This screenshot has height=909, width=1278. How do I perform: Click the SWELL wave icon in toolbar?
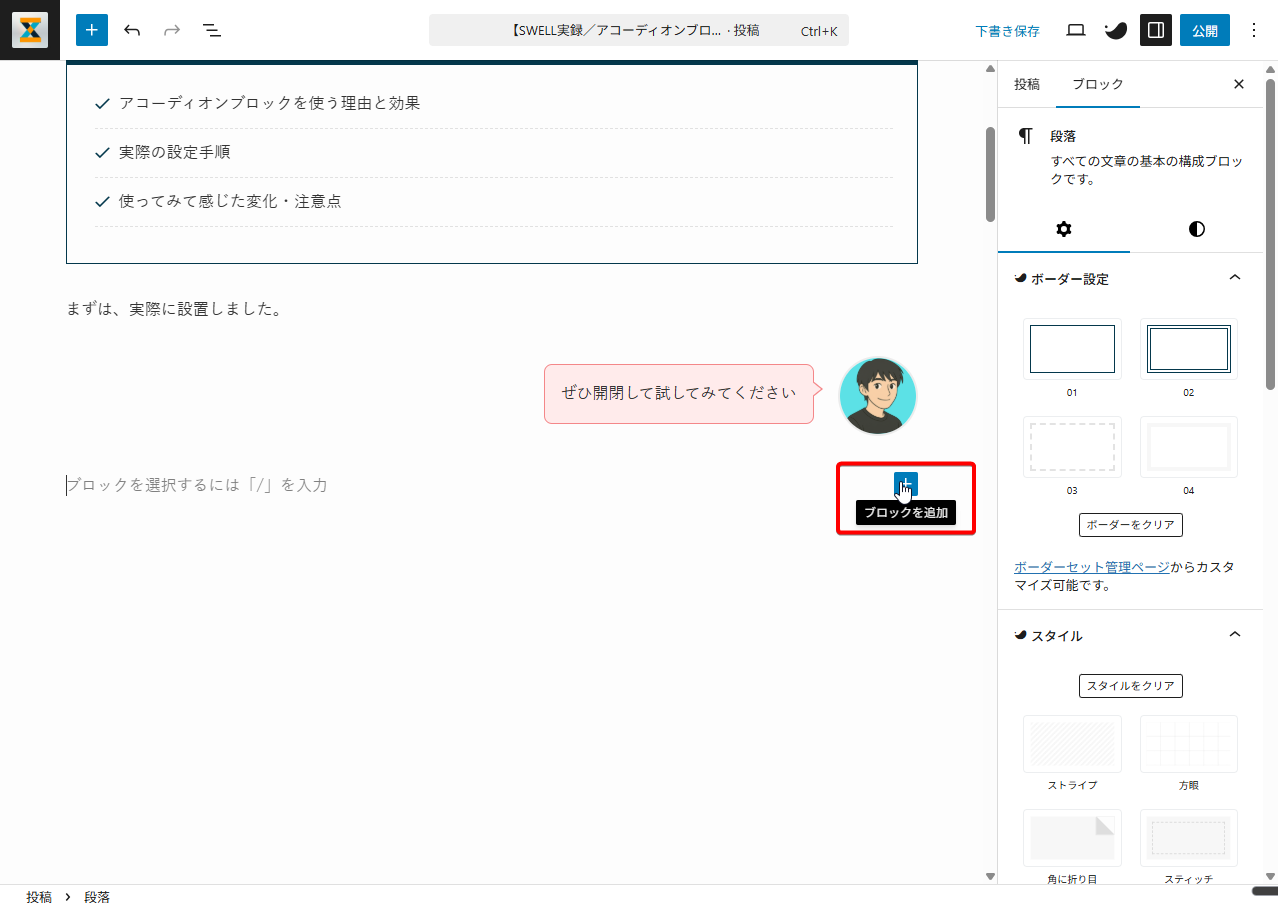click(1115, 30)
